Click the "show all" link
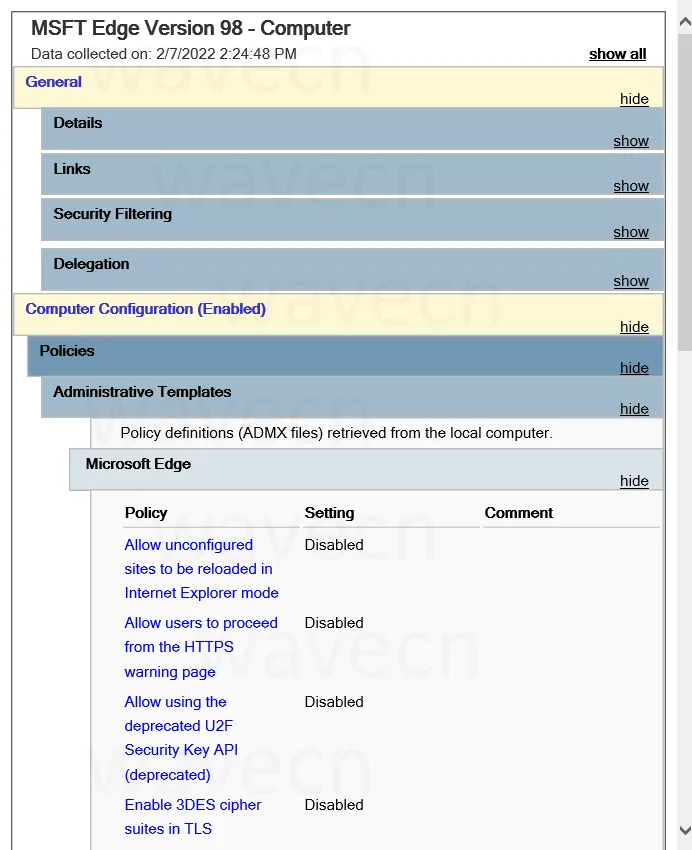 617,54
